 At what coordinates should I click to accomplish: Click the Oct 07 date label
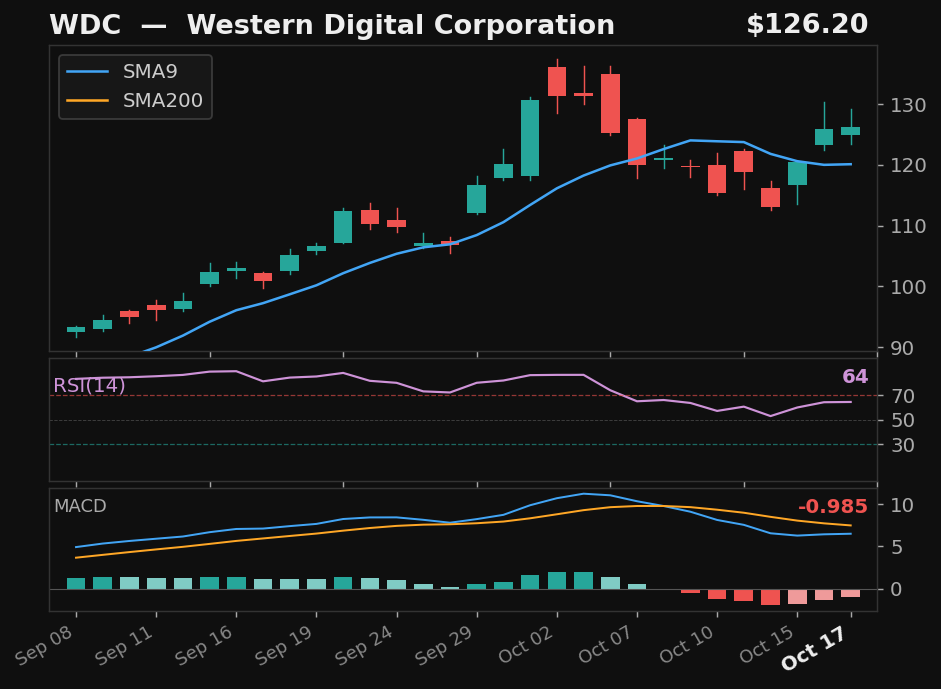point(606,644)
